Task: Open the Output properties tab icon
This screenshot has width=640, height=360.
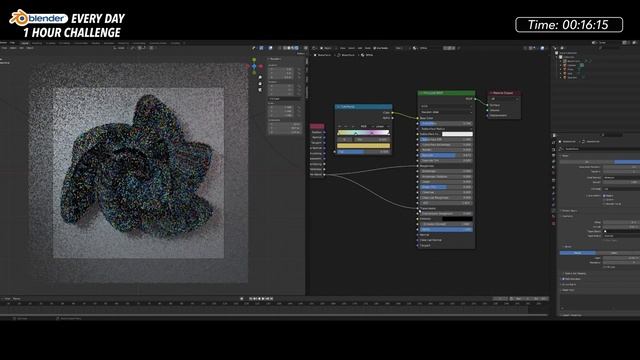Action: coord(554,155)
